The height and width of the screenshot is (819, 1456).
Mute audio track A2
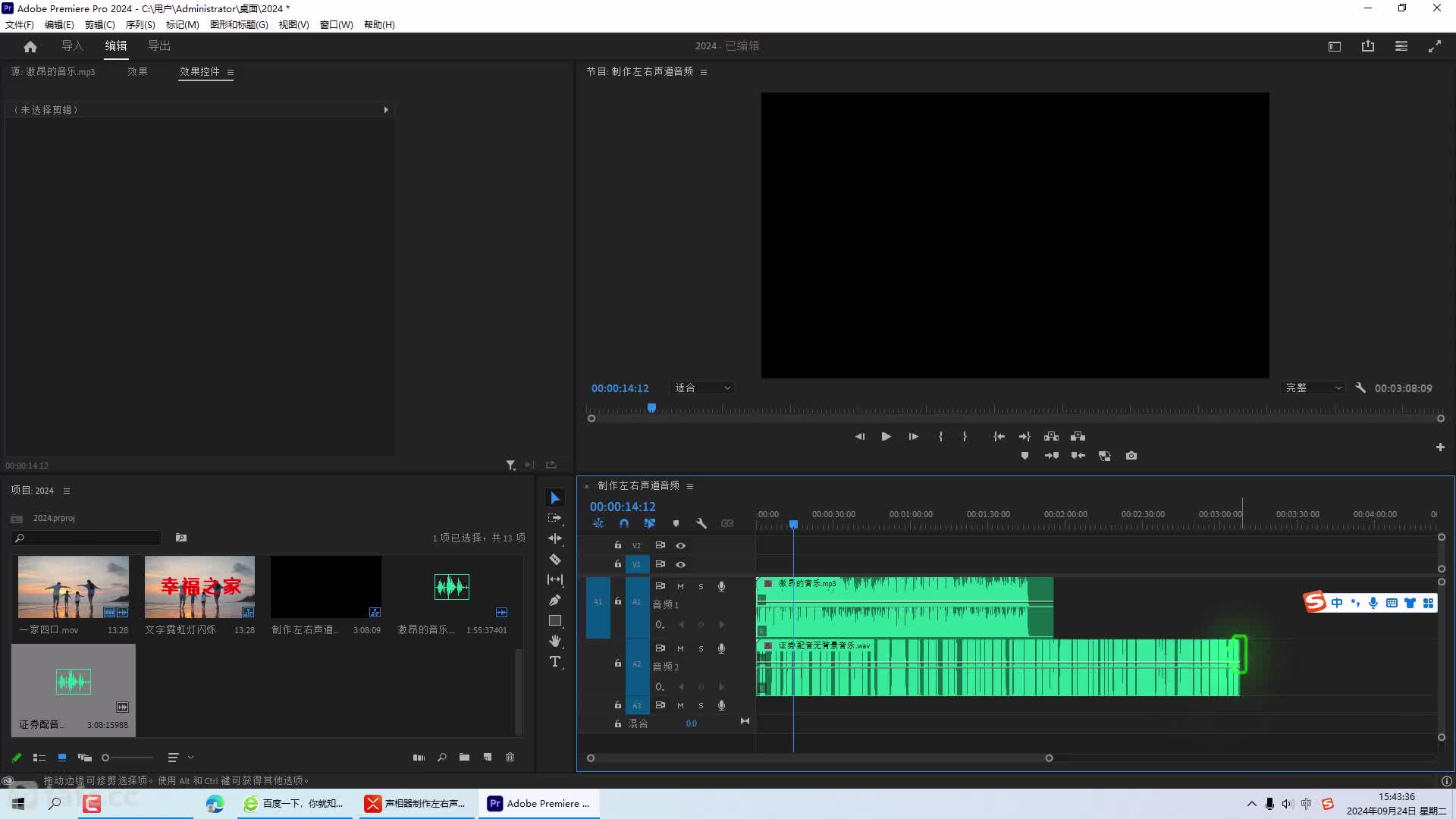(680, 648)
